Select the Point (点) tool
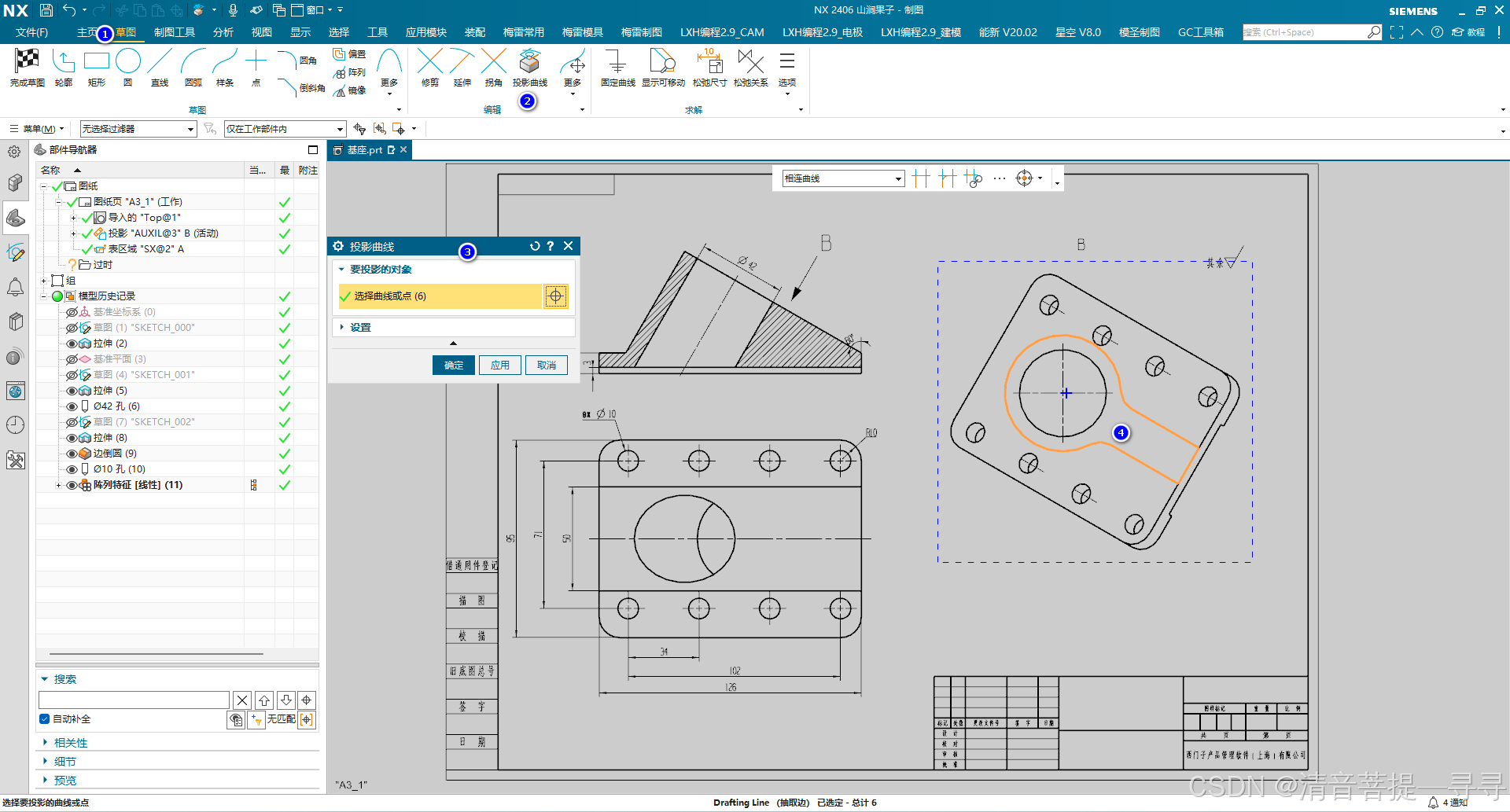Screen dimensions: 1510x812 (256, 61)
